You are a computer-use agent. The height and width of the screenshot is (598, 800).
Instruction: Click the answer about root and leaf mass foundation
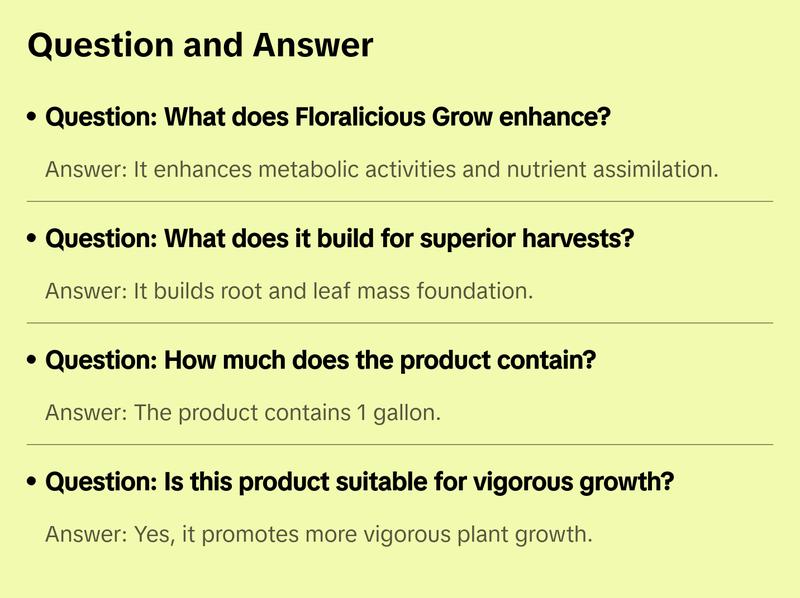click(290, 291)
